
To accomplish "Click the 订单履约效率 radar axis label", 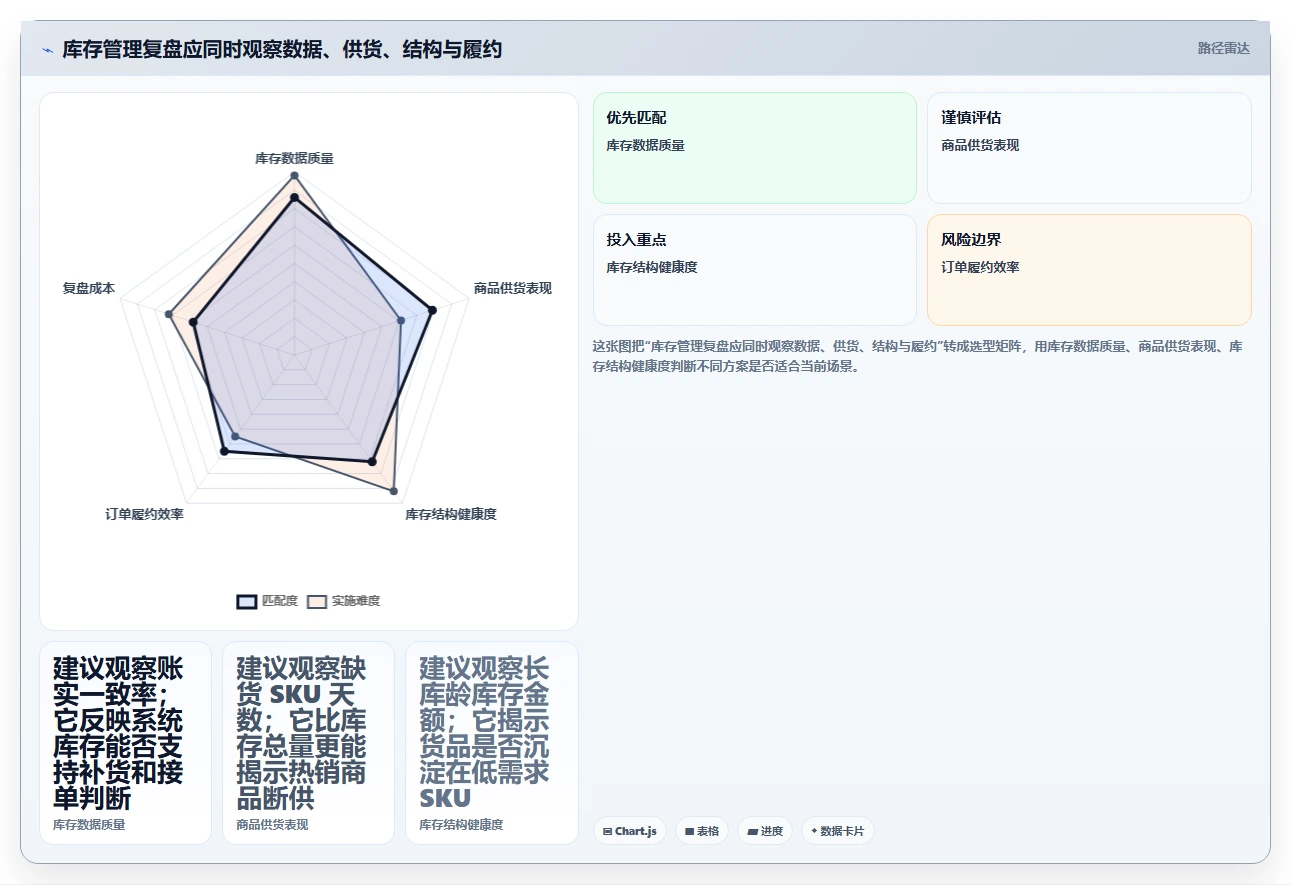I will 144,514.
